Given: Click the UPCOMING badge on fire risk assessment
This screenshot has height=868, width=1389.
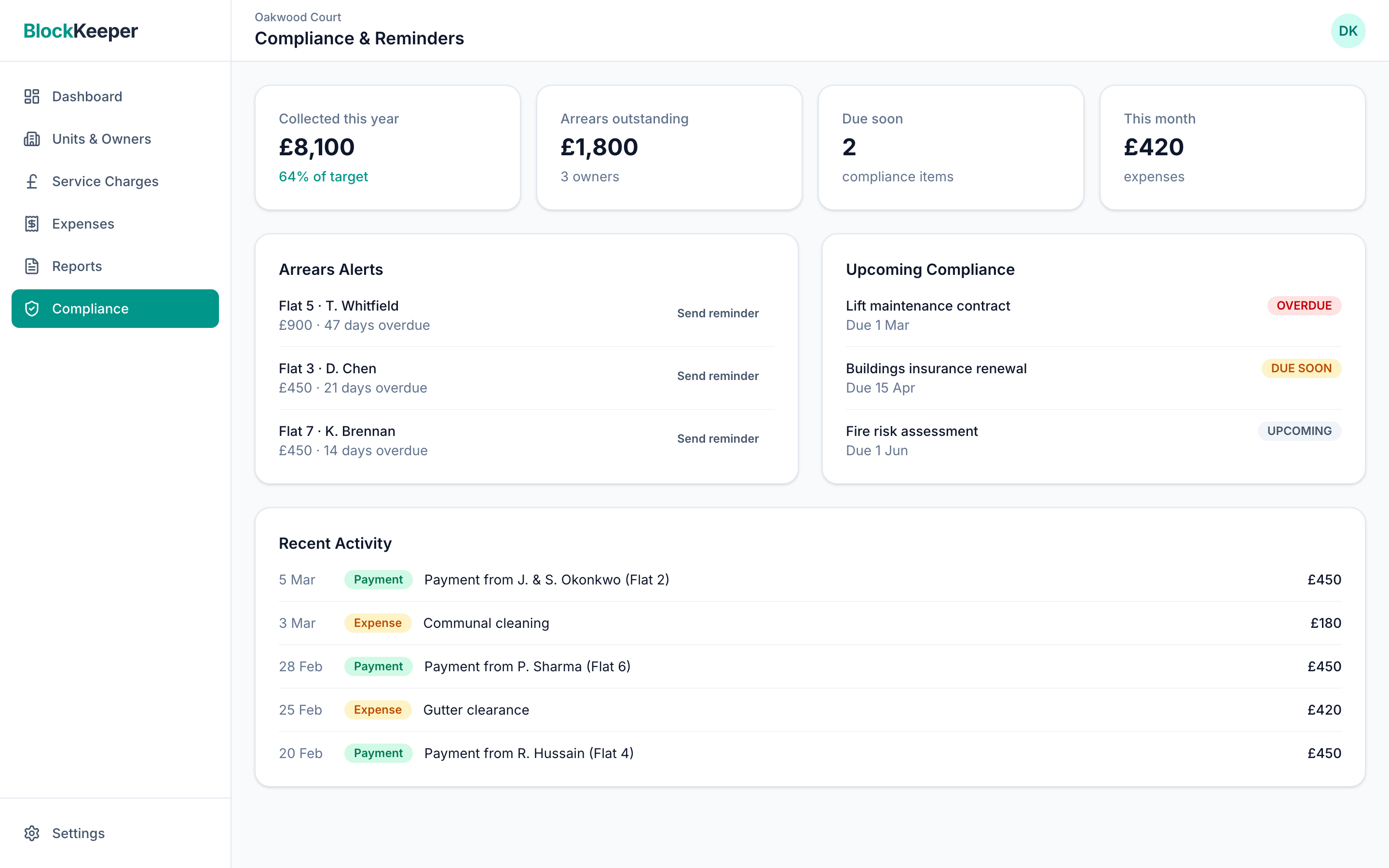Looking at the screenshot, I should 1299,431.
